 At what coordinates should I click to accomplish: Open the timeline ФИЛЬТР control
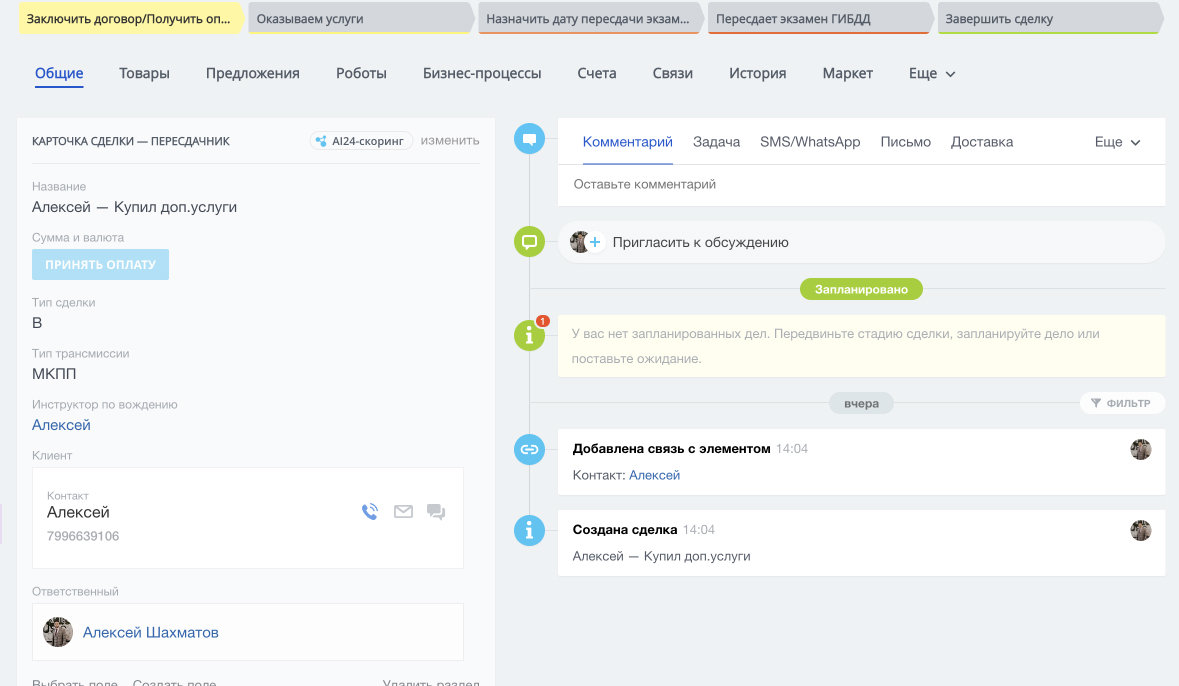(1122, 403)
